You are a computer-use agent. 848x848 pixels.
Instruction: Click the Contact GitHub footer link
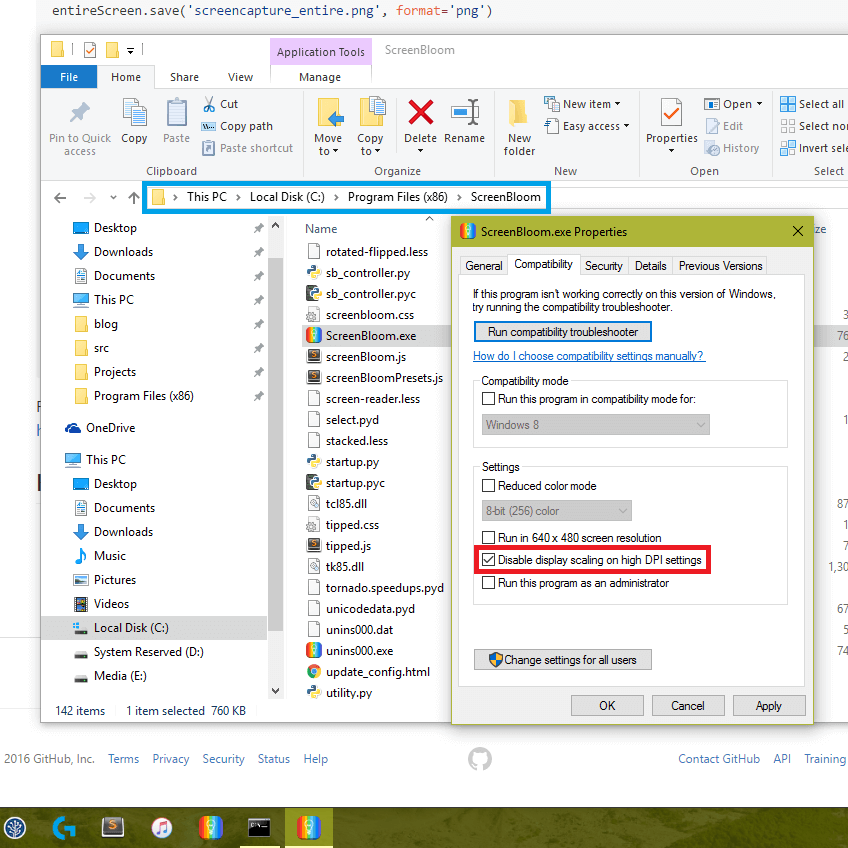[x=719, y=759]
